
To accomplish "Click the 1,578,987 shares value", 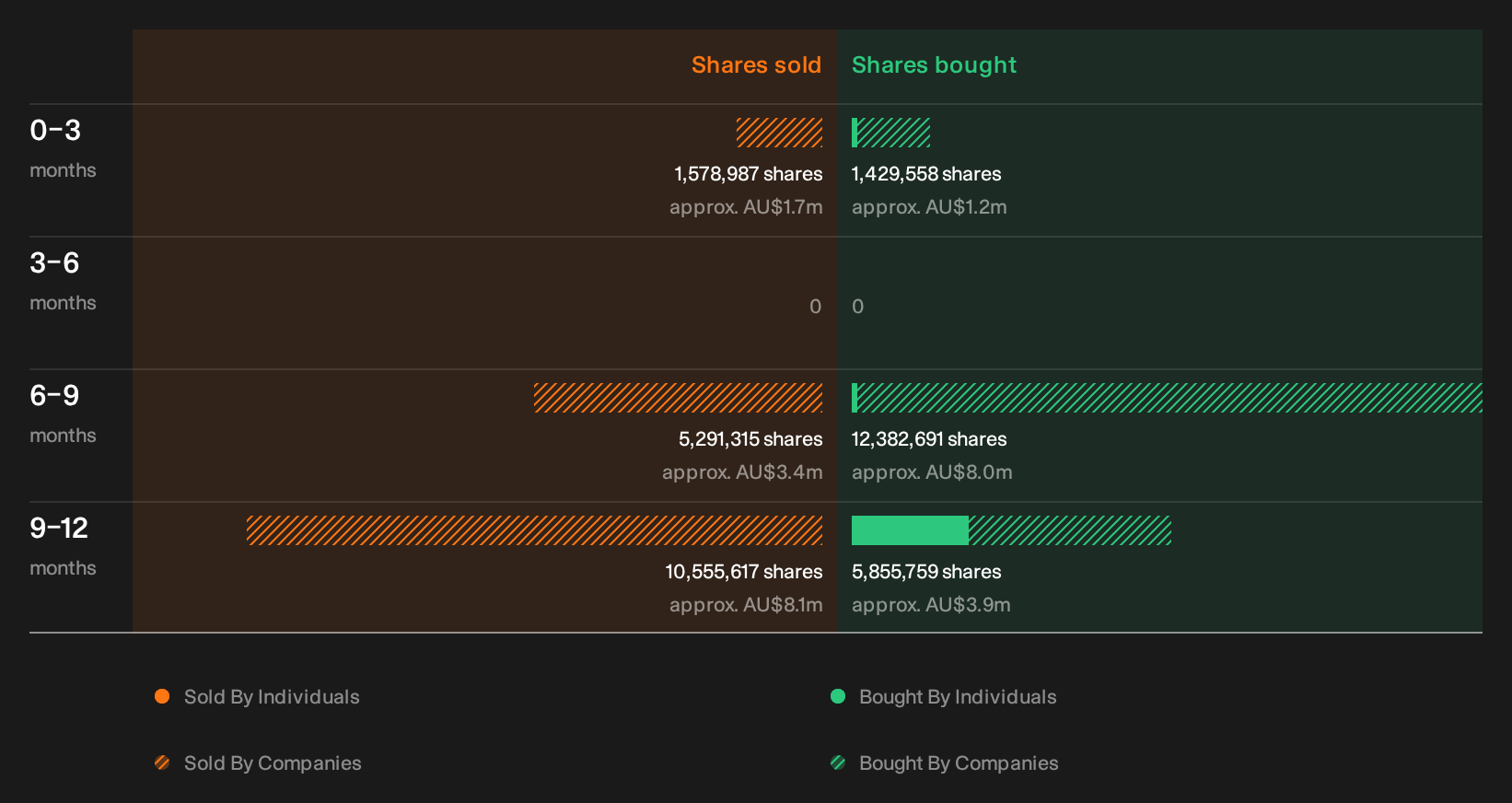I will click(749, 174).
